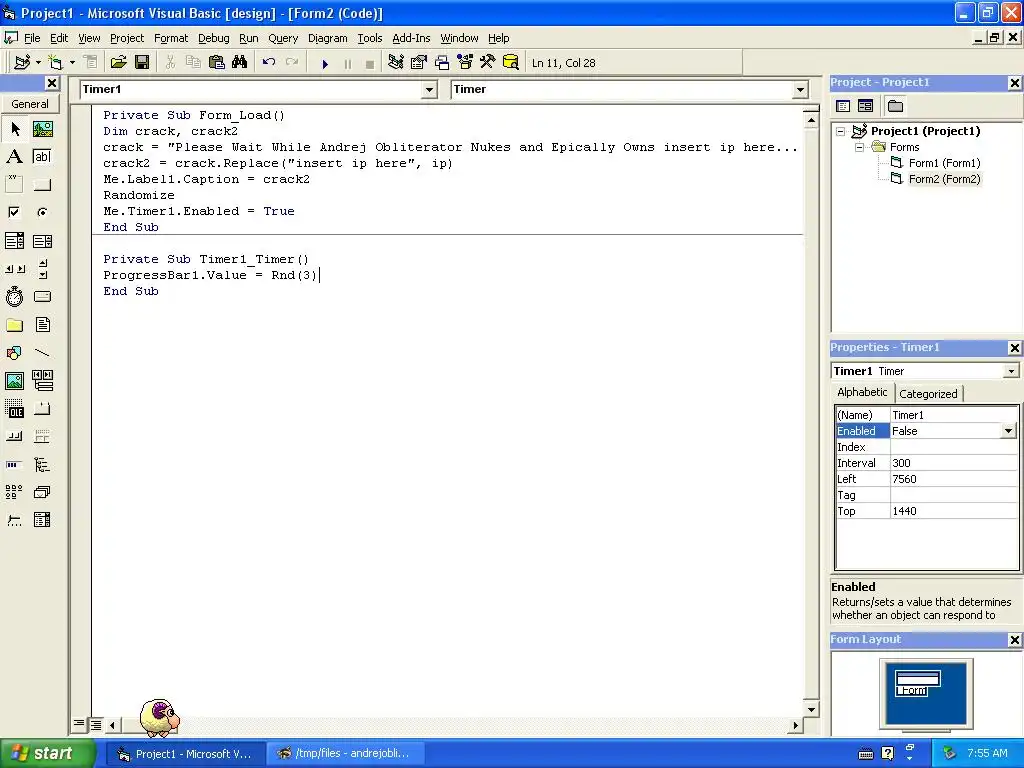Switch to Full Module View at bottom-left
The image size is (1024, 768).
95,724
